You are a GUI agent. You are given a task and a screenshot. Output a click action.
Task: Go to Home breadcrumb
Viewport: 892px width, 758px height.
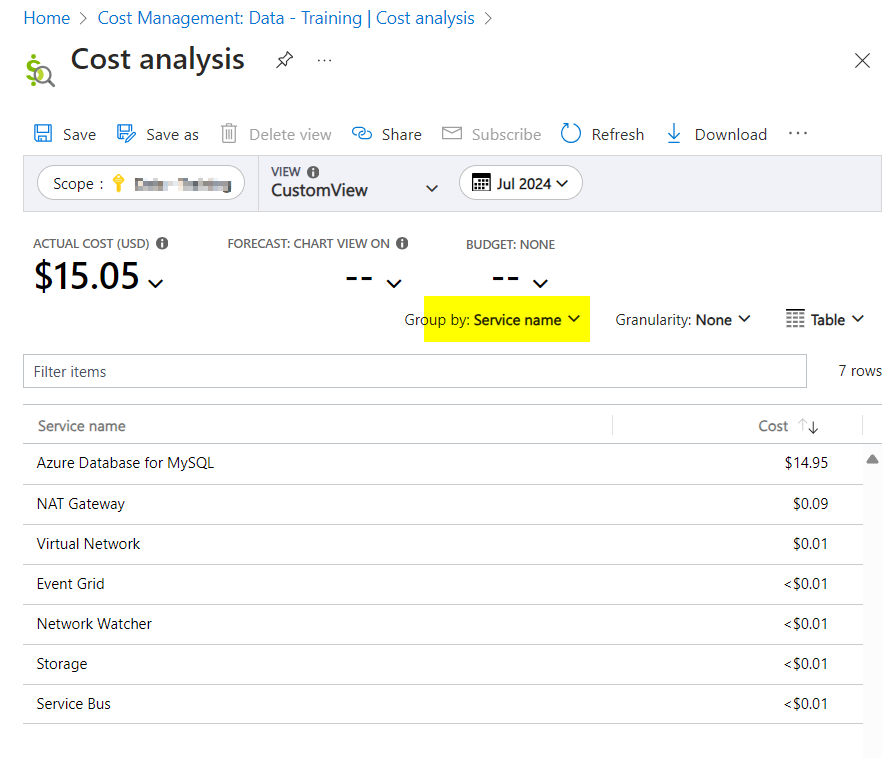coord(47,18)
